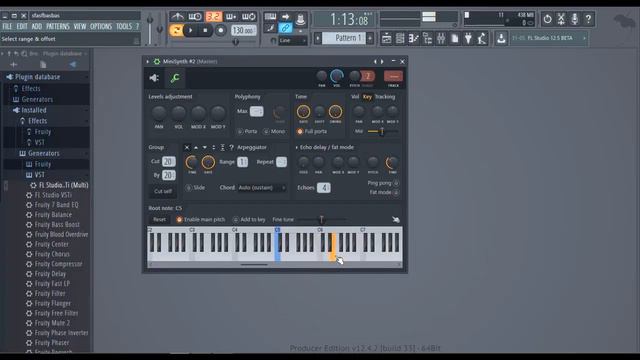Open the playlist view icon

pos(386,39)
